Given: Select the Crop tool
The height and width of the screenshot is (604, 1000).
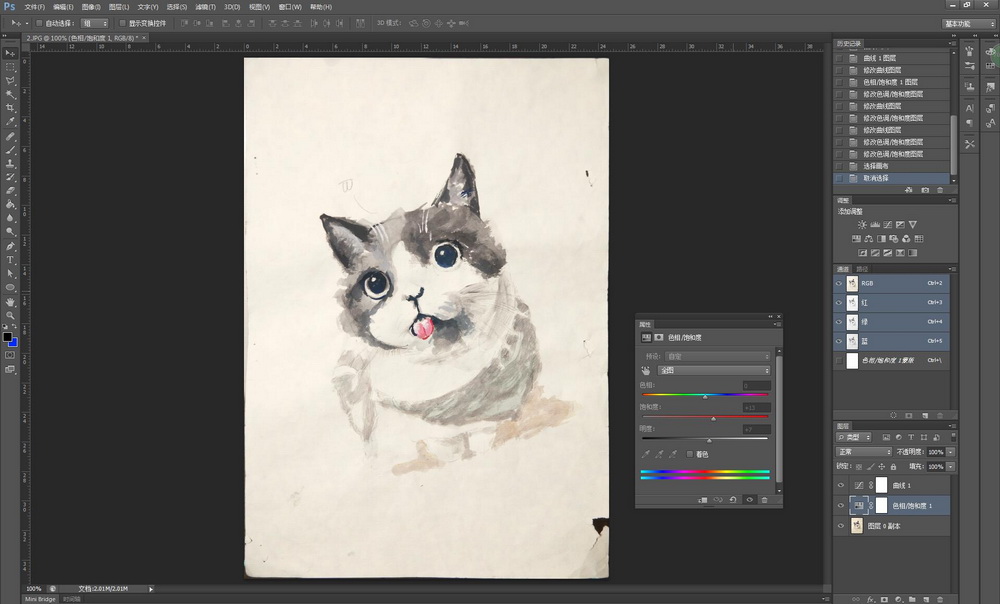Looking at the screenshot, I should 10,108.
